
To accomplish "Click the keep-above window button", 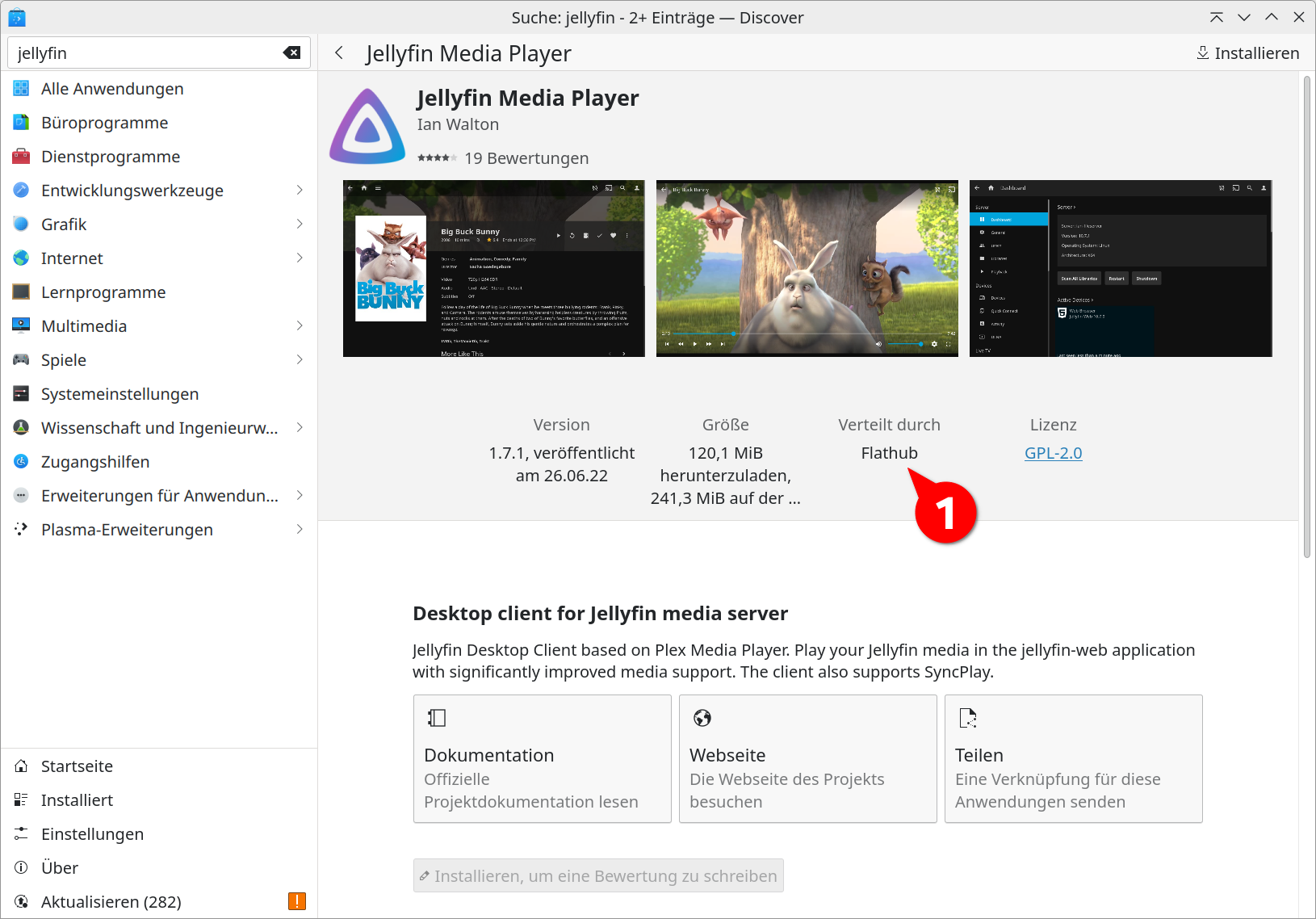I will click(x=1217, y=17).
